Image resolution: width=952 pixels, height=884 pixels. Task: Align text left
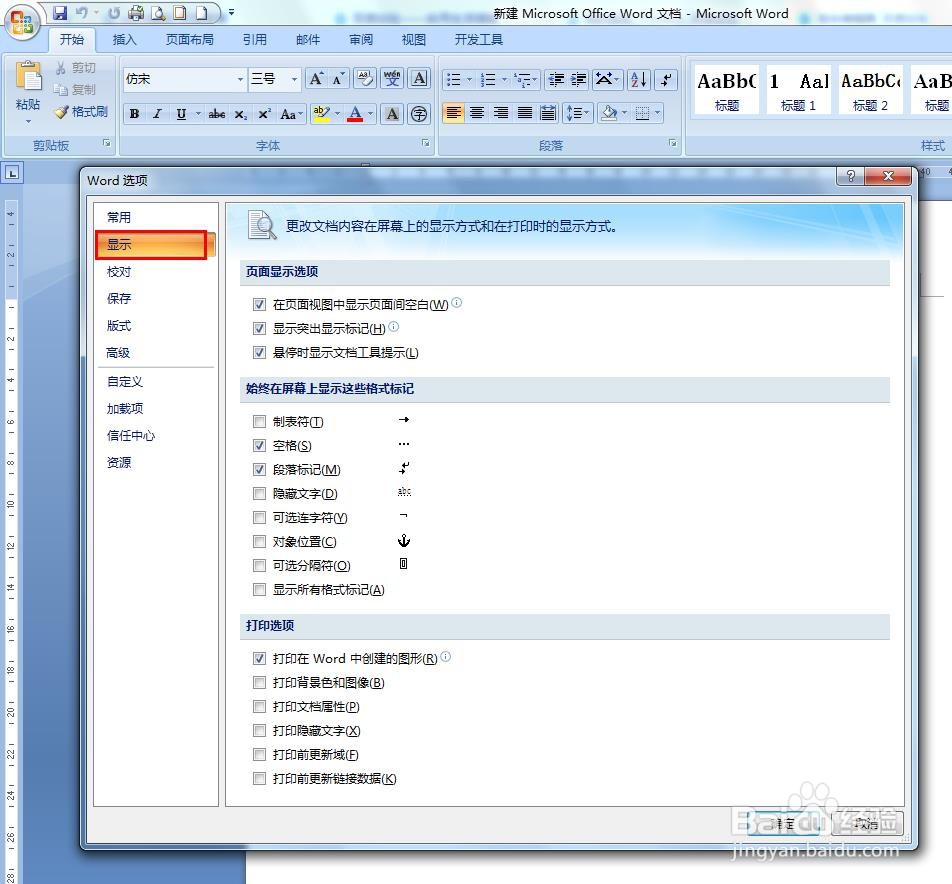[x=453, y=113]
